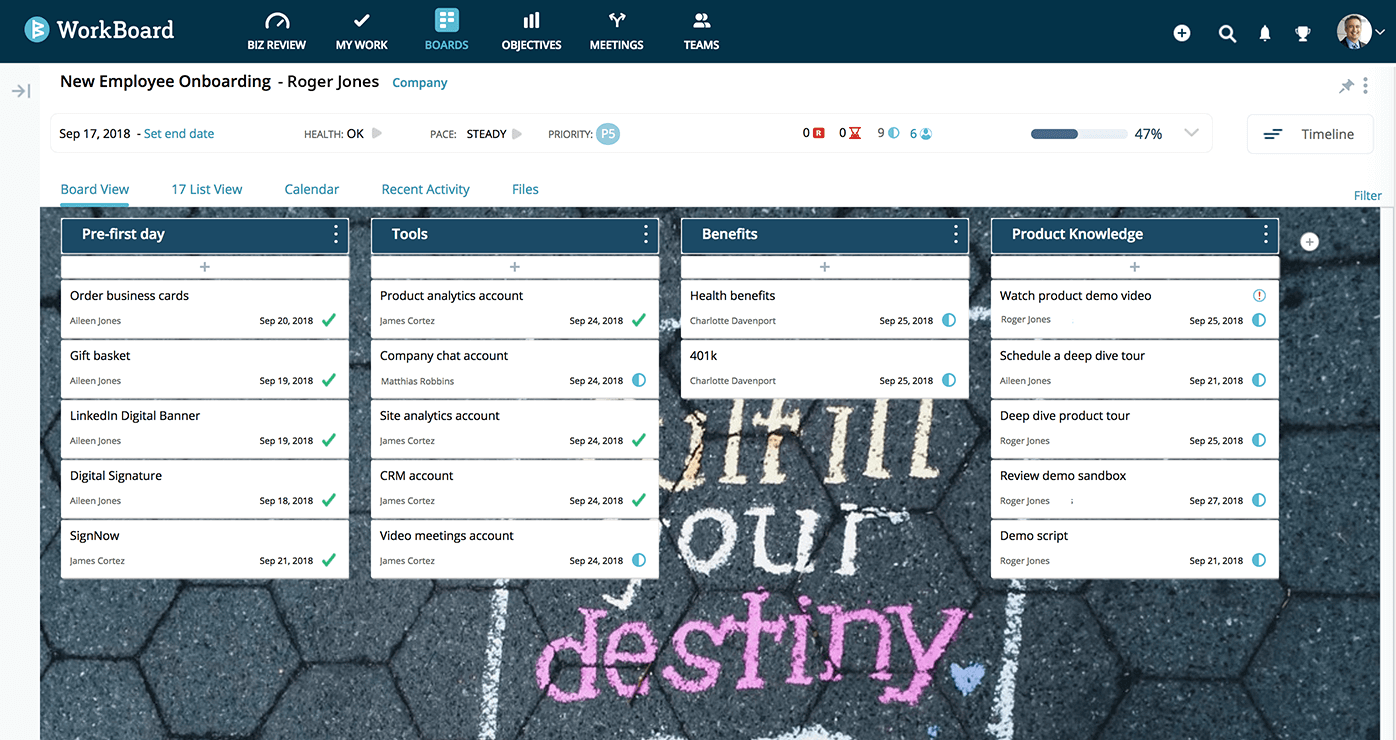Click the Set end date link

(179, 134)
